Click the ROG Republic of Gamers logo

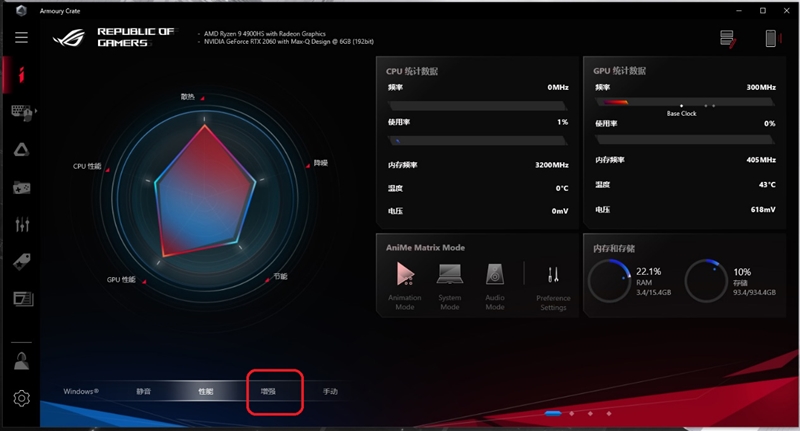click(113, 38)
